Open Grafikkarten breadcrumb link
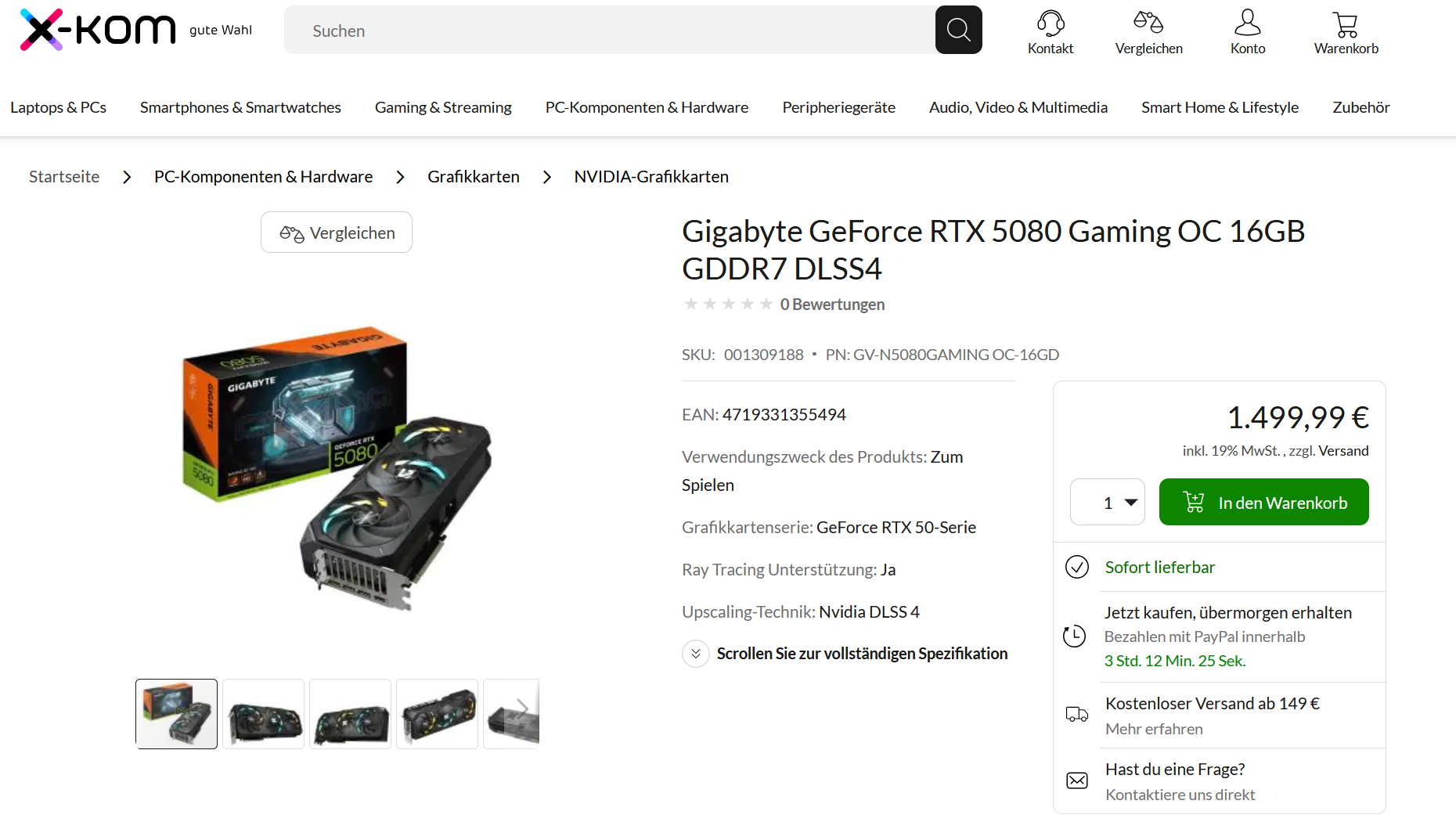1456x833 pixels. [x=474, y=177]
